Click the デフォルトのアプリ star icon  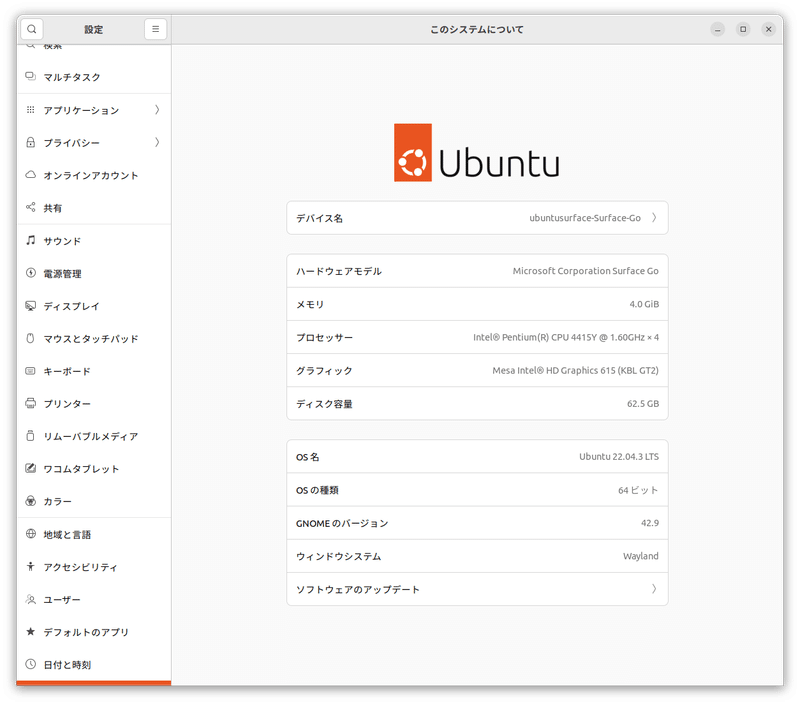point(31,632)
